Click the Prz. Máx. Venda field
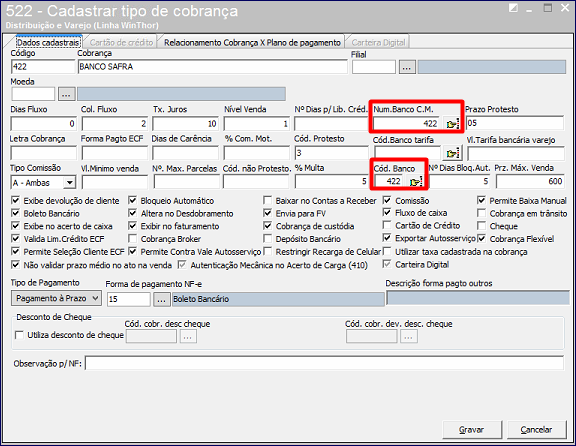The image size is (576, 446). 530,181
